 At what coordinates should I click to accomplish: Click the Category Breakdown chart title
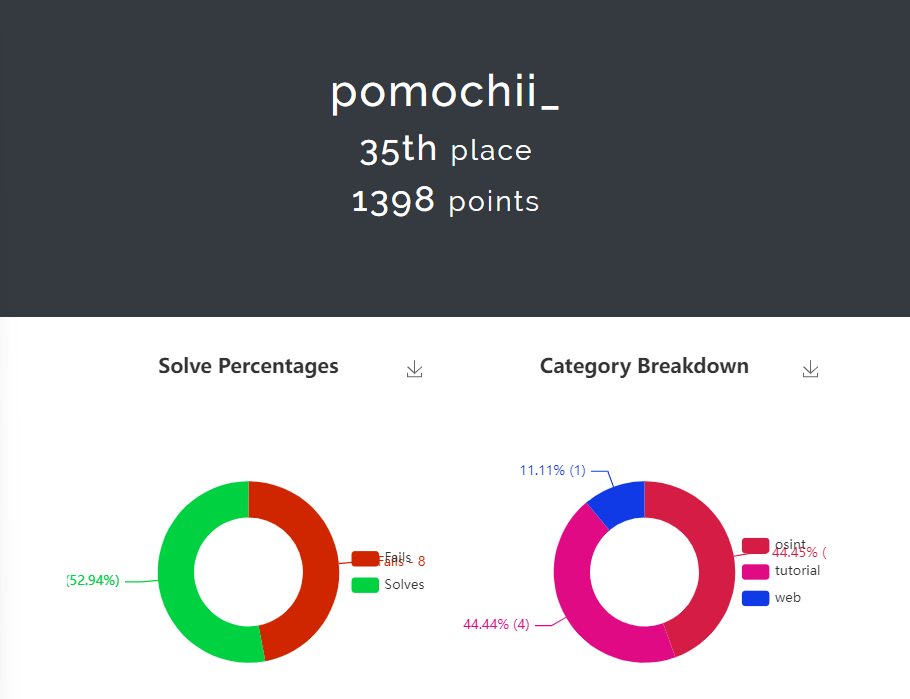644,366
